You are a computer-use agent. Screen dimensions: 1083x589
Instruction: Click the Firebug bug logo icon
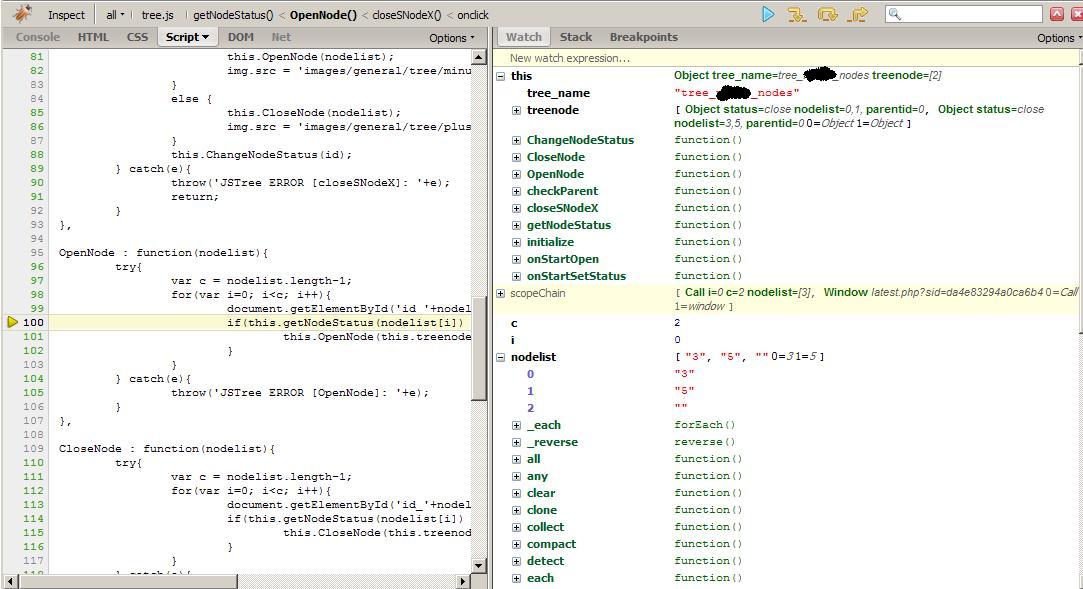click(21, 14)
